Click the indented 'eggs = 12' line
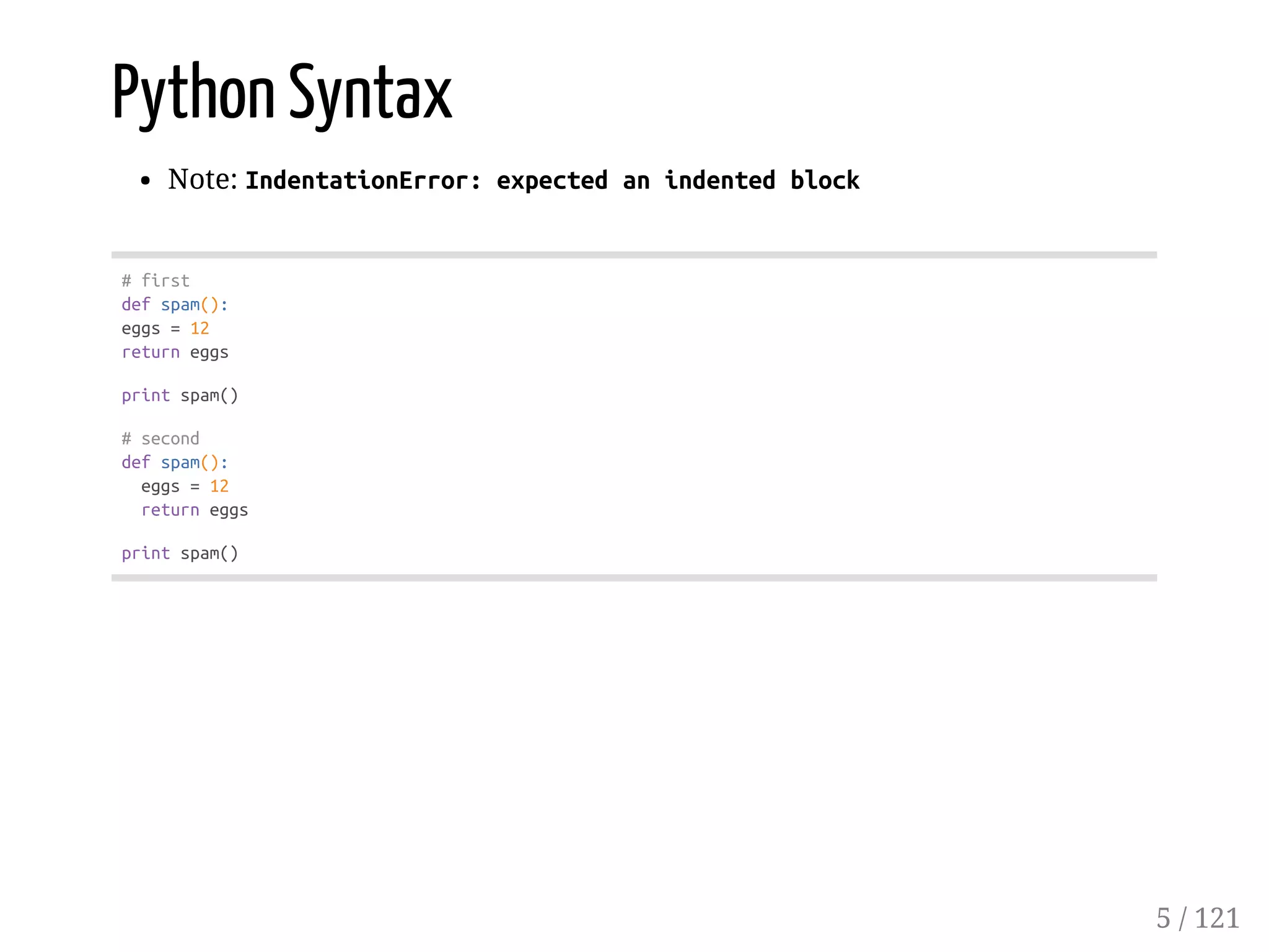Viewport: 1269px width, 952px height. pyautogui.click(x=185, y=487)
